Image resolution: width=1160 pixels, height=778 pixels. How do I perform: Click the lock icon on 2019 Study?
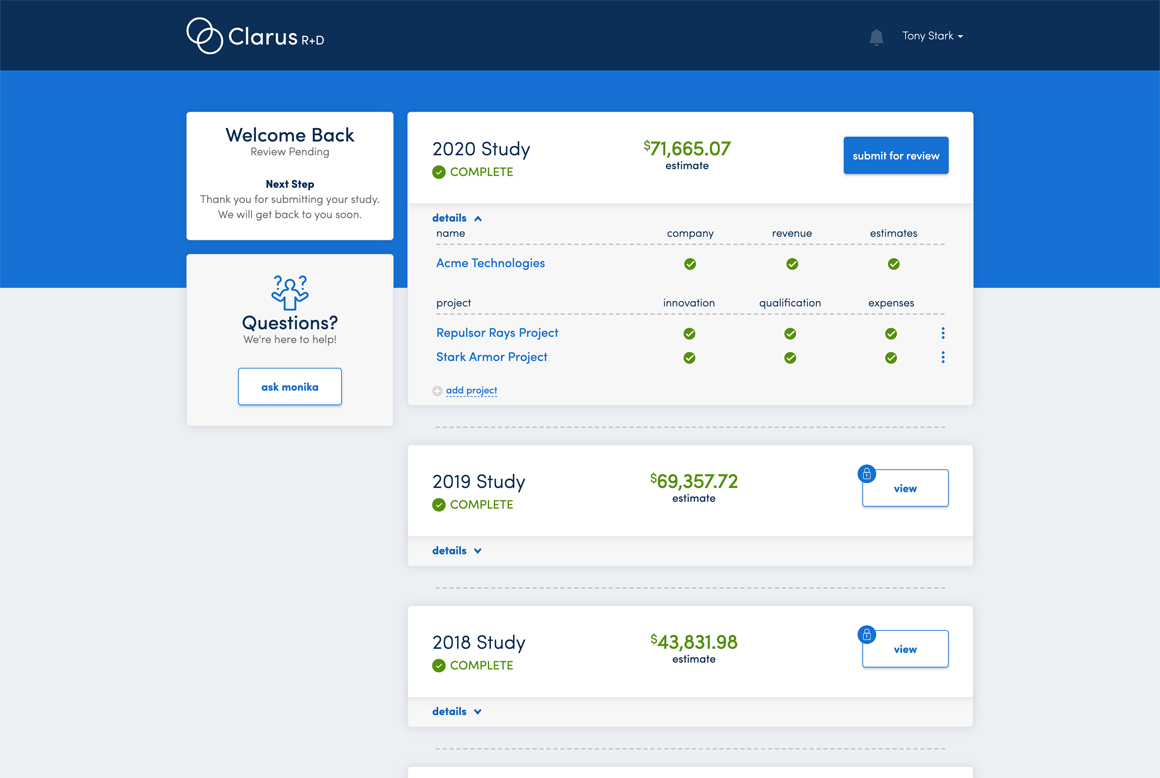click(x=866, y=474)
